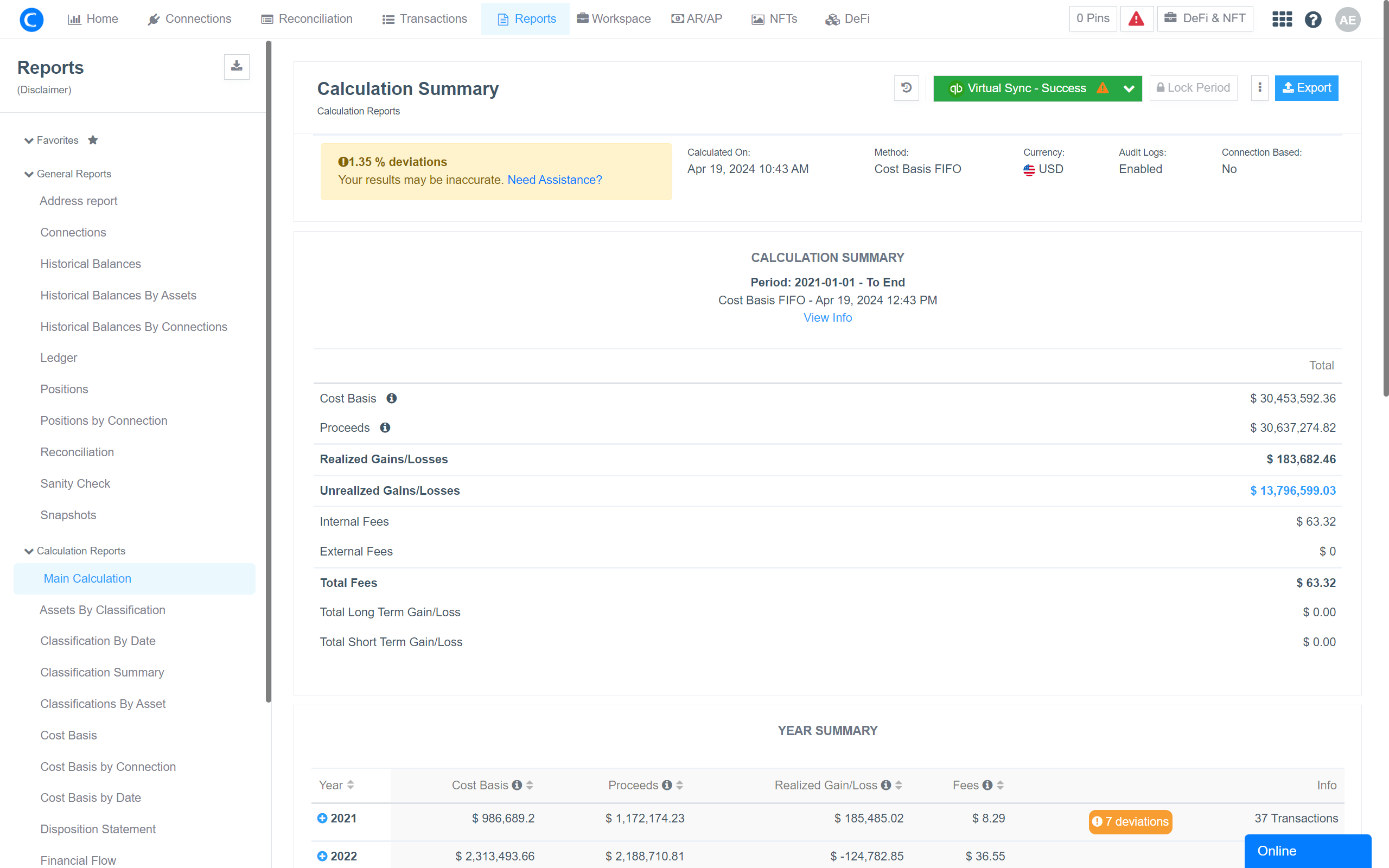Click the download/export reports icon
This screenshot has width=1389, height=868.
pos(236,66)
